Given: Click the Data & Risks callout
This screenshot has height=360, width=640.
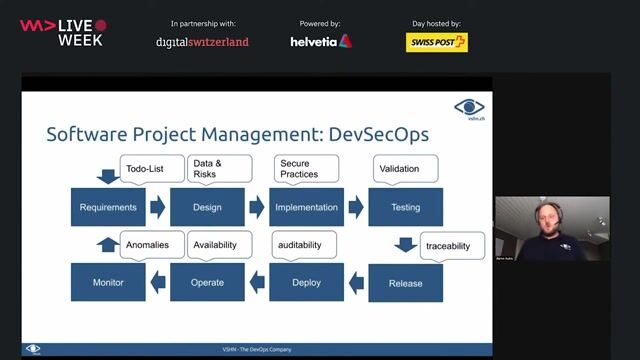Looking at the screenshot, I should click(x=220, y=169).
